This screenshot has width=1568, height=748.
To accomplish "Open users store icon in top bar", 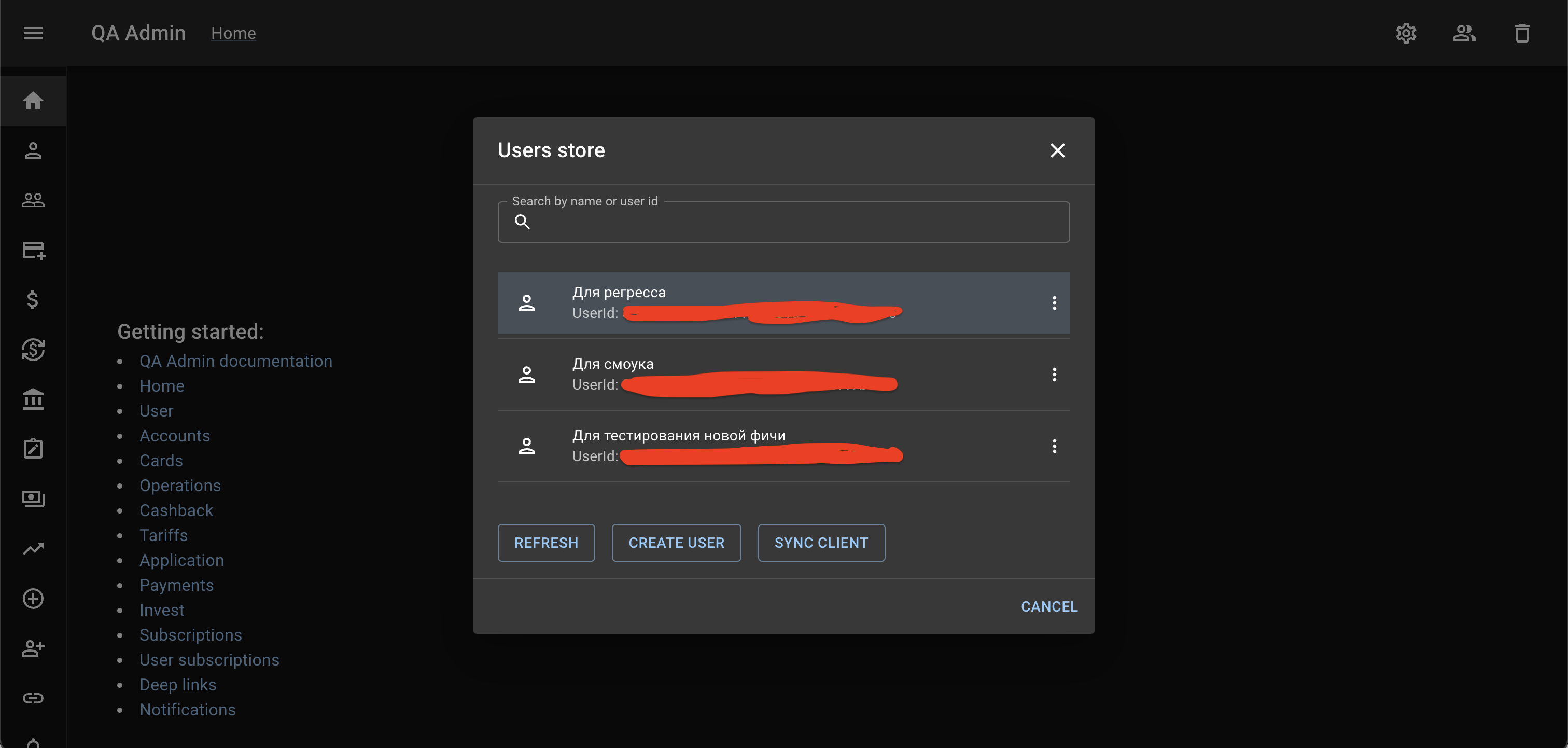I will point(1464,33).
